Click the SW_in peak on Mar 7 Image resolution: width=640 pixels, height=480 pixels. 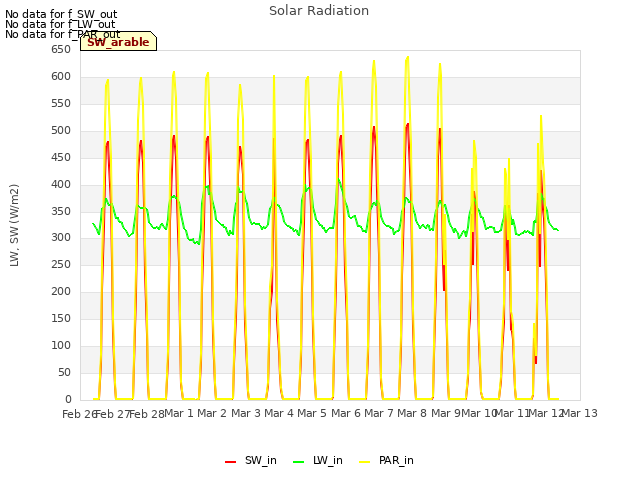[374, 127]
